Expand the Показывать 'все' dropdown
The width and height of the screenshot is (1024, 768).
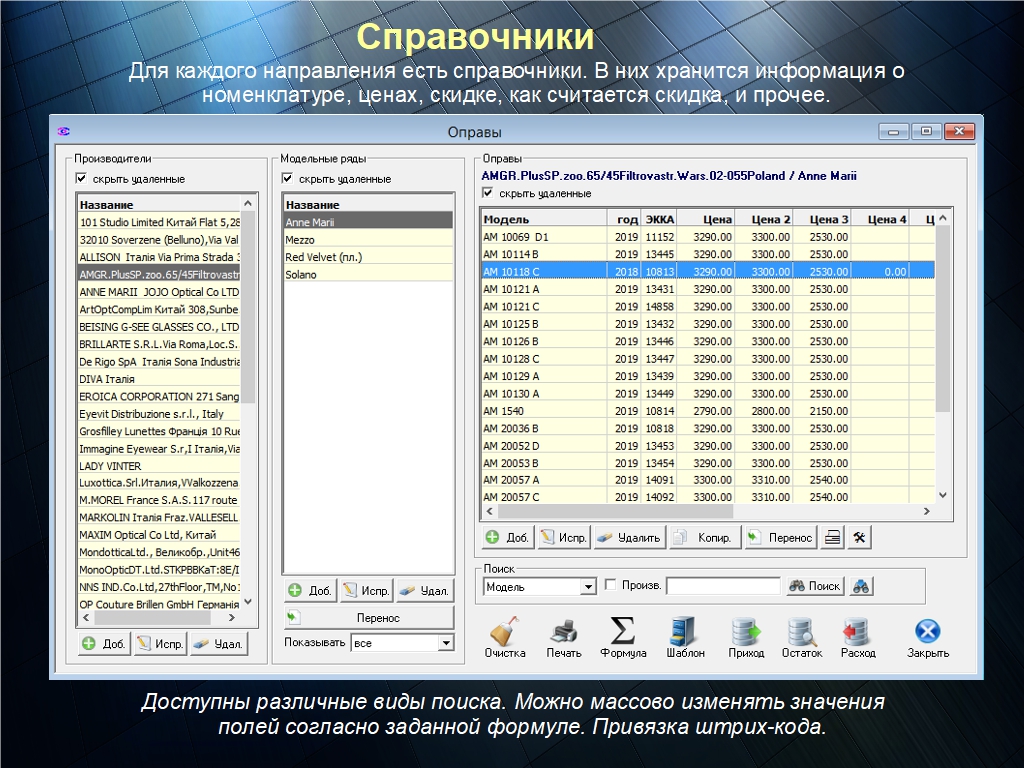445,643
